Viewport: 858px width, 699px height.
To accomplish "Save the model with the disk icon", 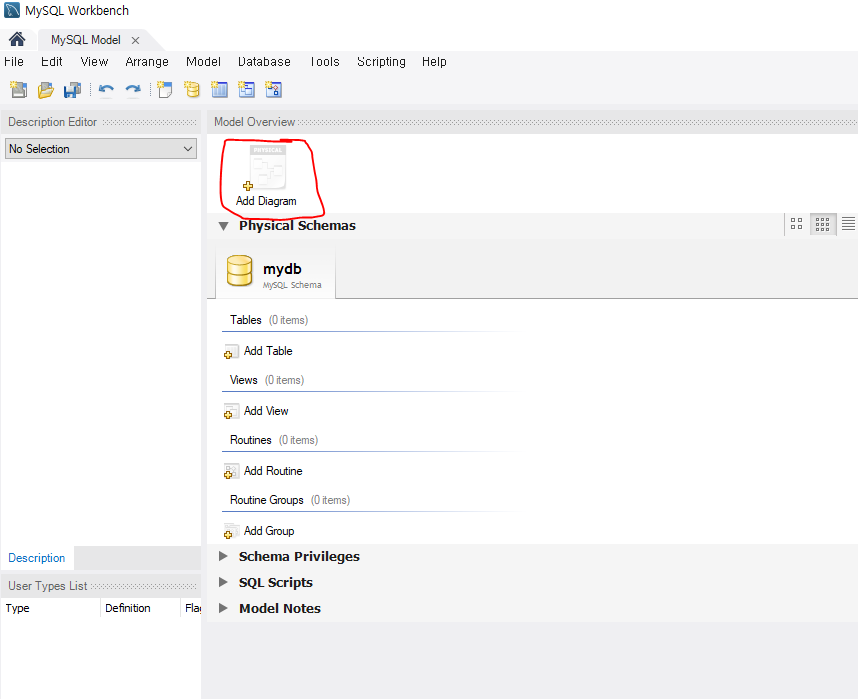I will pyautogui.click(x=72, y=90).
